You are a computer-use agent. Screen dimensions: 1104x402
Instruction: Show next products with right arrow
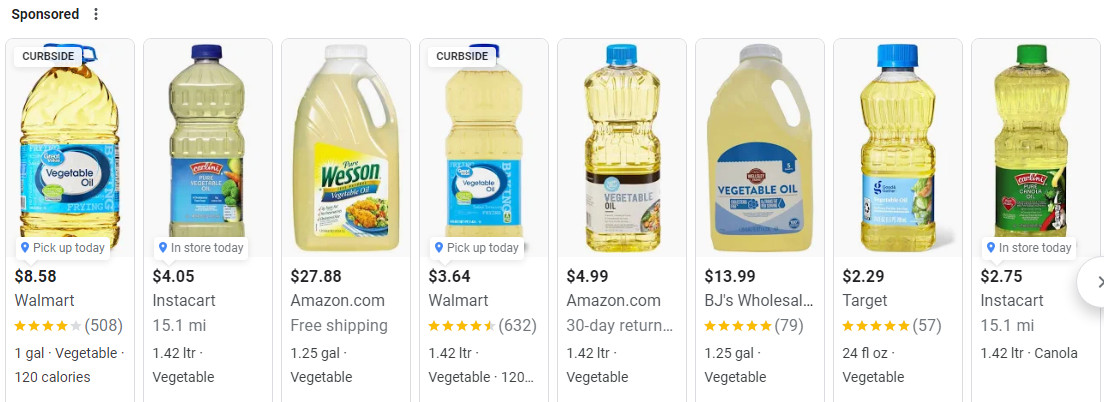click(x=1094, y=282)
